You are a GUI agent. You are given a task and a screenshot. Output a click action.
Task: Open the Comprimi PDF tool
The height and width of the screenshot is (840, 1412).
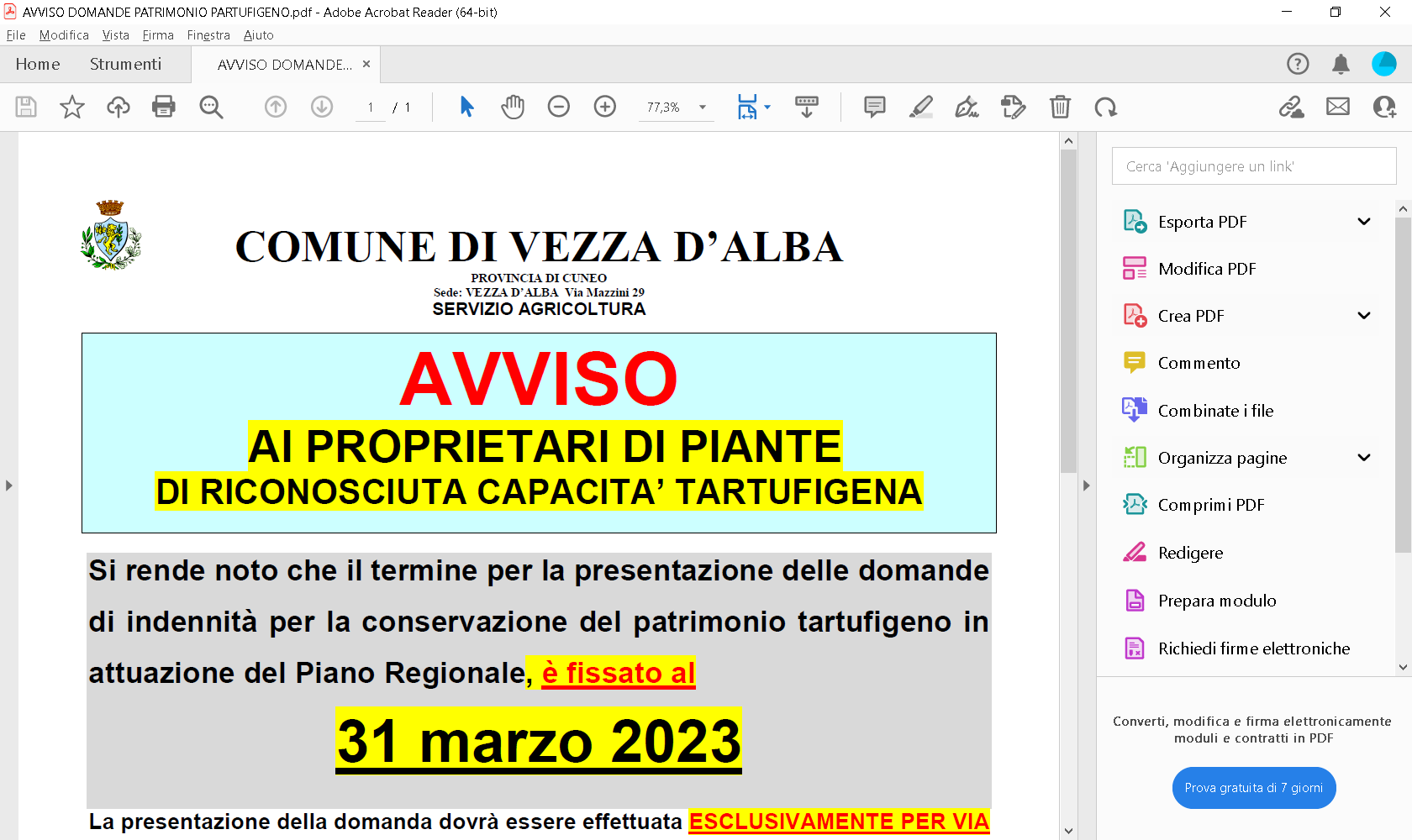pos(1210,505)
